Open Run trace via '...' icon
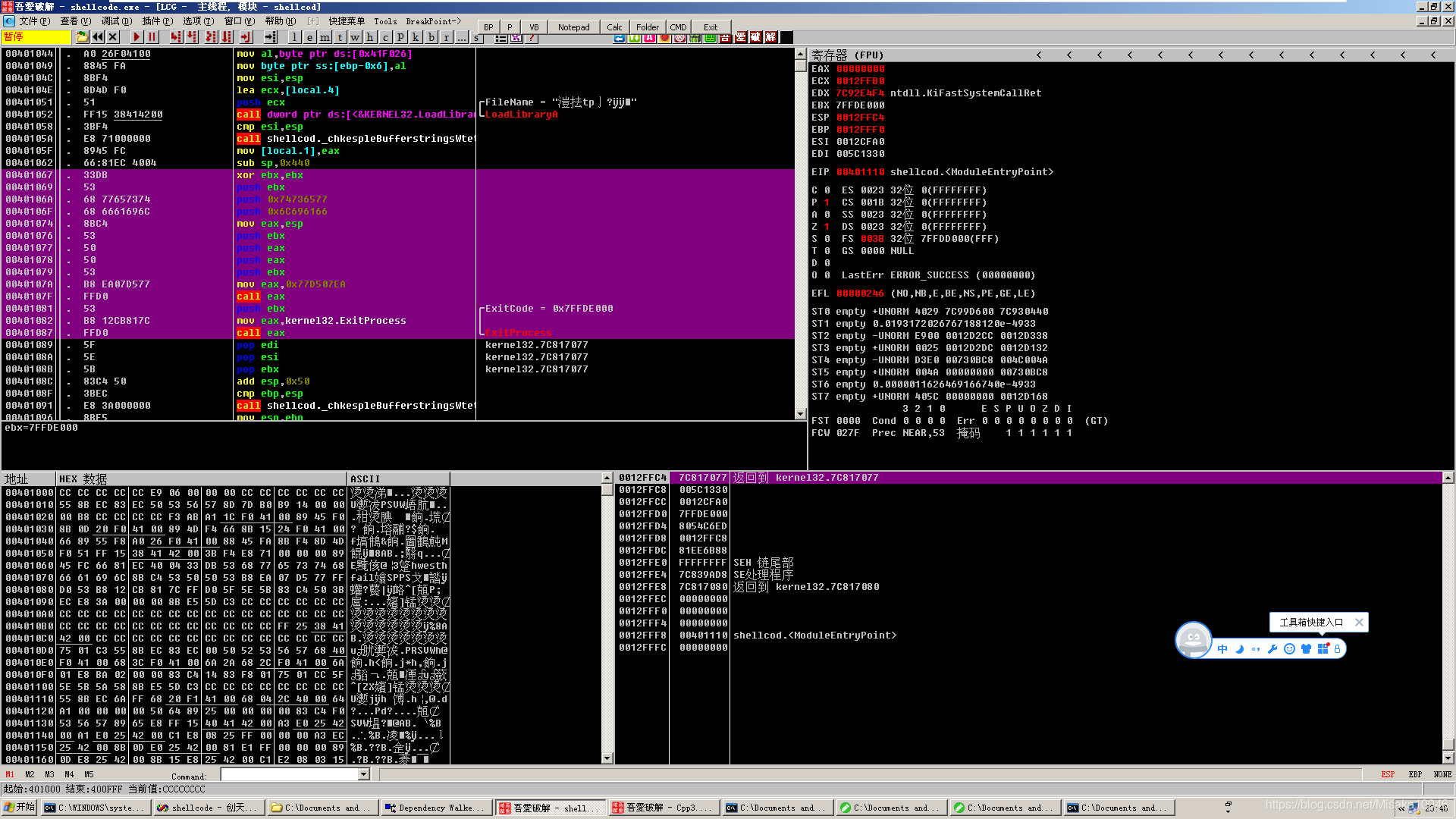Image resolution: width=1456 pixels, height=819 pixels. point(461,36)
